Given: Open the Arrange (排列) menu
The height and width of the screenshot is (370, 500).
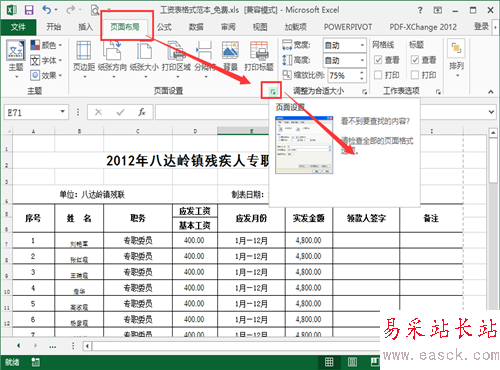Looking at the screenshot, I should (456, 59).
